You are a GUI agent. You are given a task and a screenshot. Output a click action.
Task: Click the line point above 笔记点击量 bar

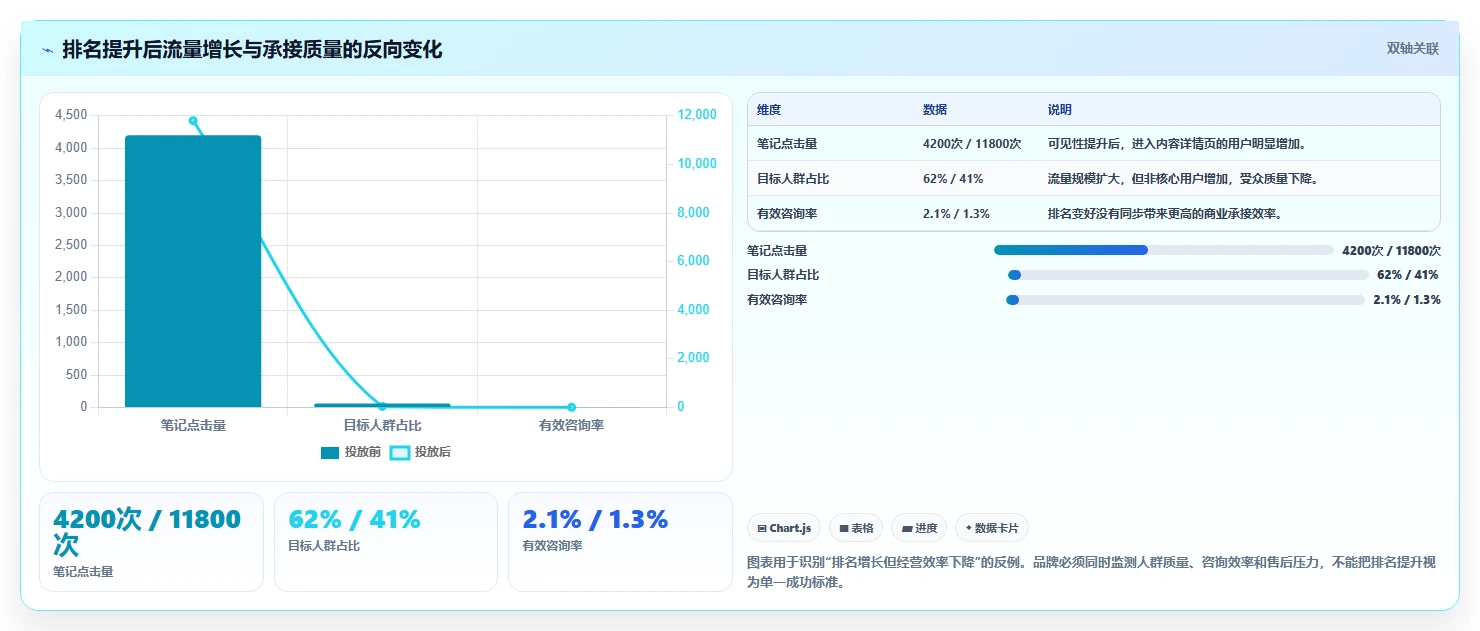193,121
